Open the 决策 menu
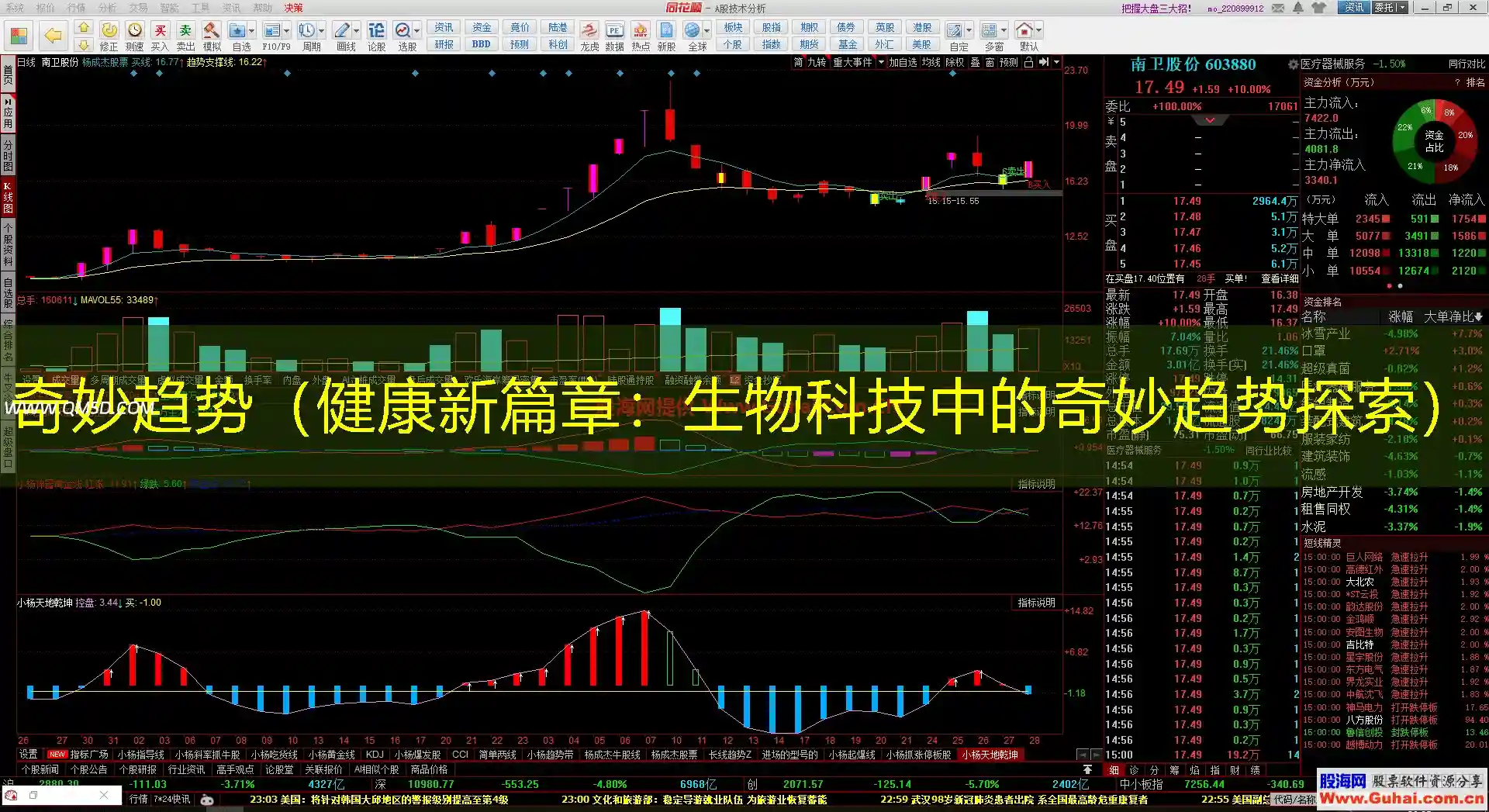This screenshot has height=812, width=1489. click(293, 8)
